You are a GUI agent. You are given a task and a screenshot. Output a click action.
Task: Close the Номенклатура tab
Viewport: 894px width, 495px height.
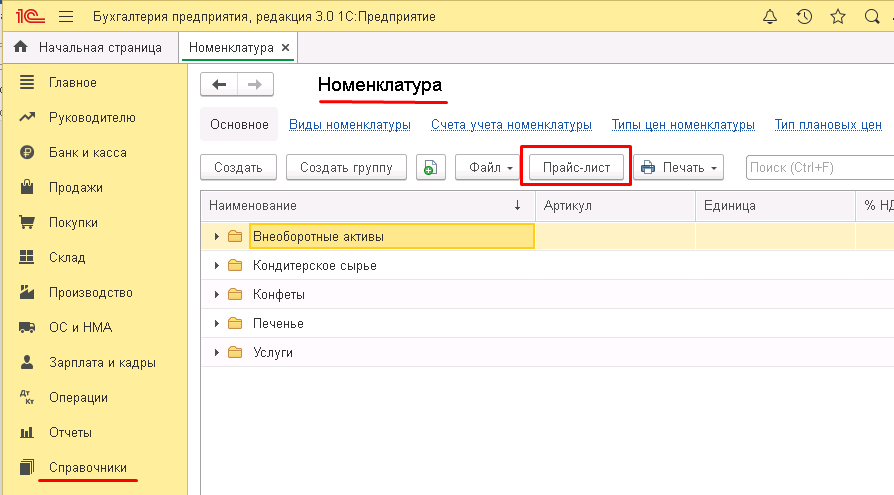pos(286,47)
